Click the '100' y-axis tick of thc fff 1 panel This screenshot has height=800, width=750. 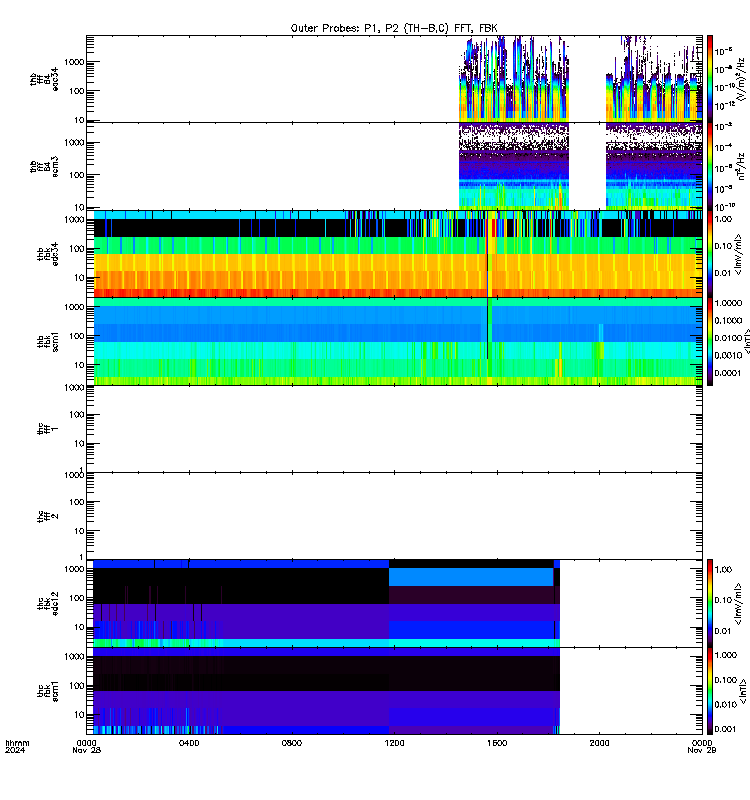click(77, 415)
